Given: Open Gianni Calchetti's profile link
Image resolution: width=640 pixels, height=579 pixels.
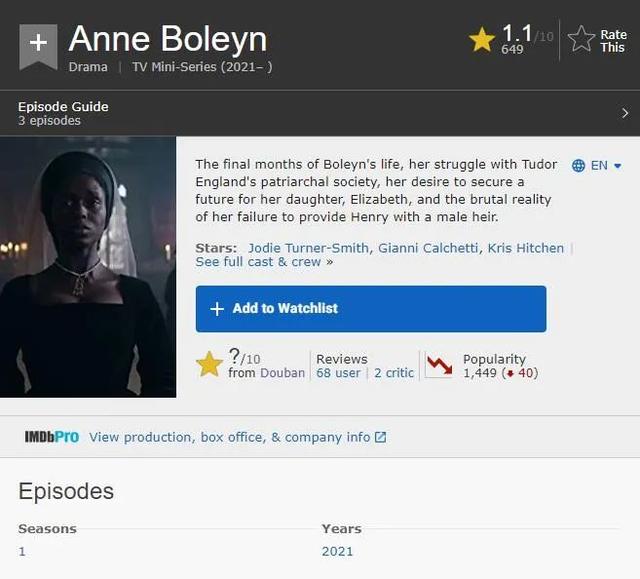Looking at the screenshot, I should click(428, 248).
